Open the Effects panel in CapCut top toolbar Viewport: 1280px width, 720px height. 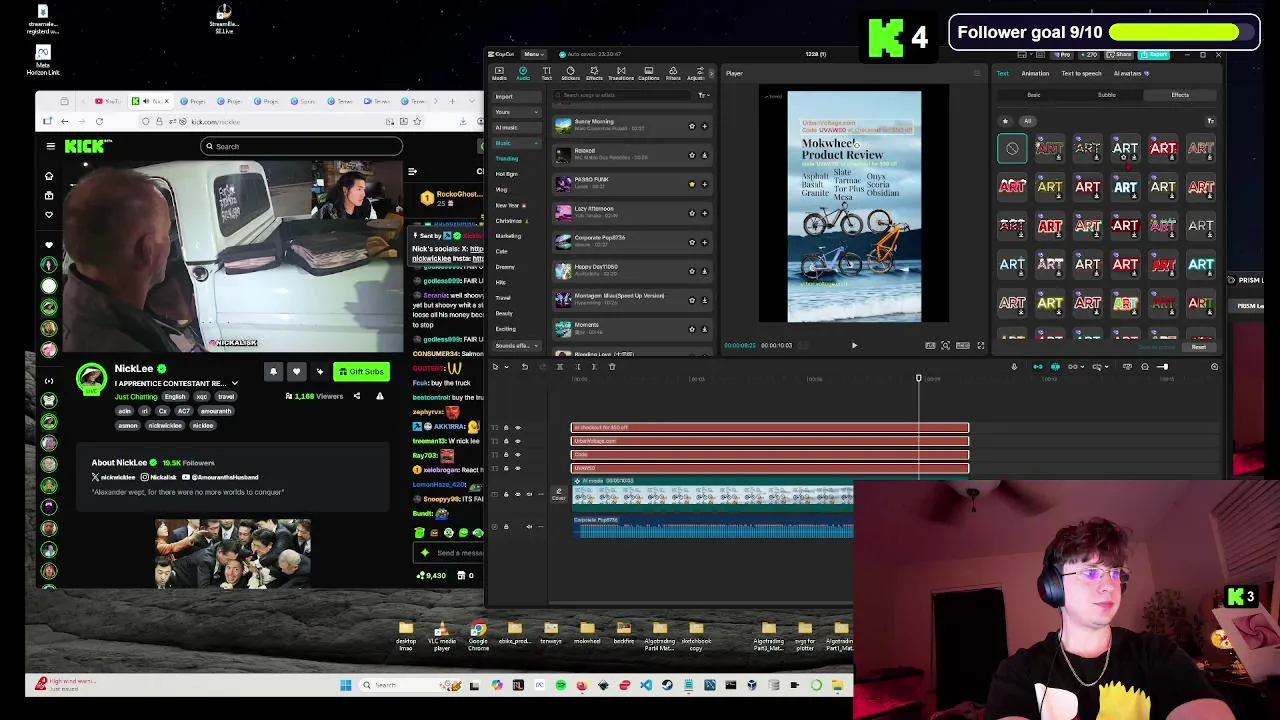click(594, 74)
